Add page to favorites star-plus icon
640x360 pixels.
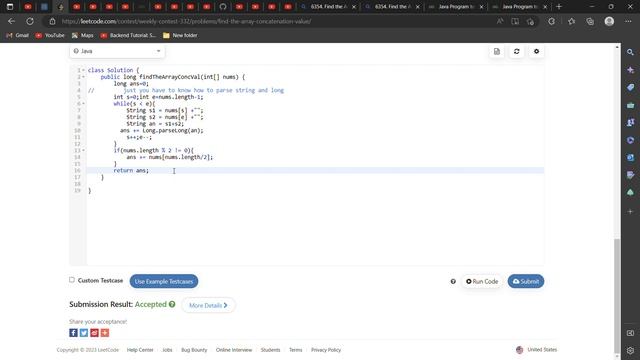530,21
